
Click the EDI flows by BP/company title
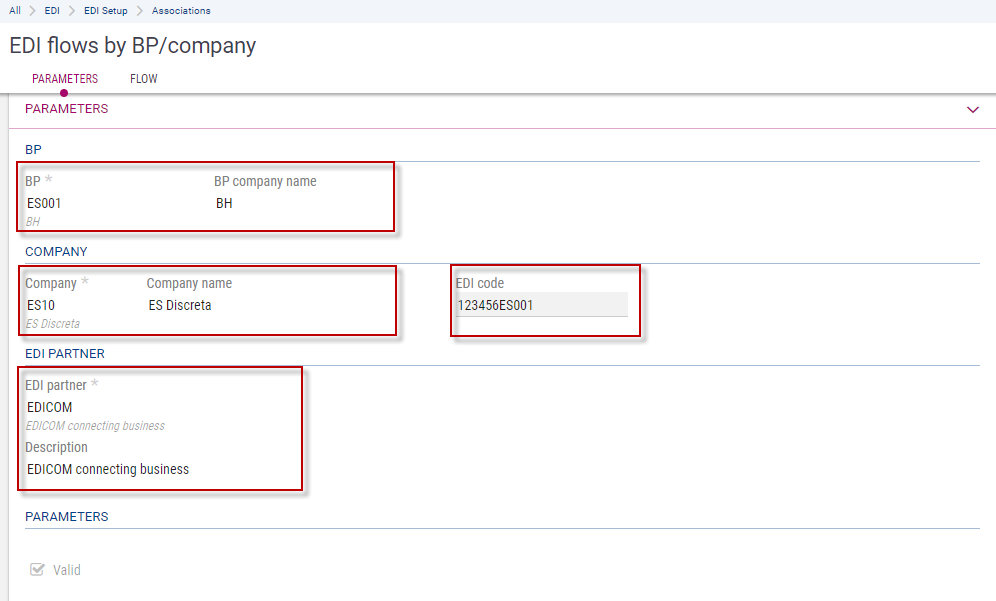(133, 46)
